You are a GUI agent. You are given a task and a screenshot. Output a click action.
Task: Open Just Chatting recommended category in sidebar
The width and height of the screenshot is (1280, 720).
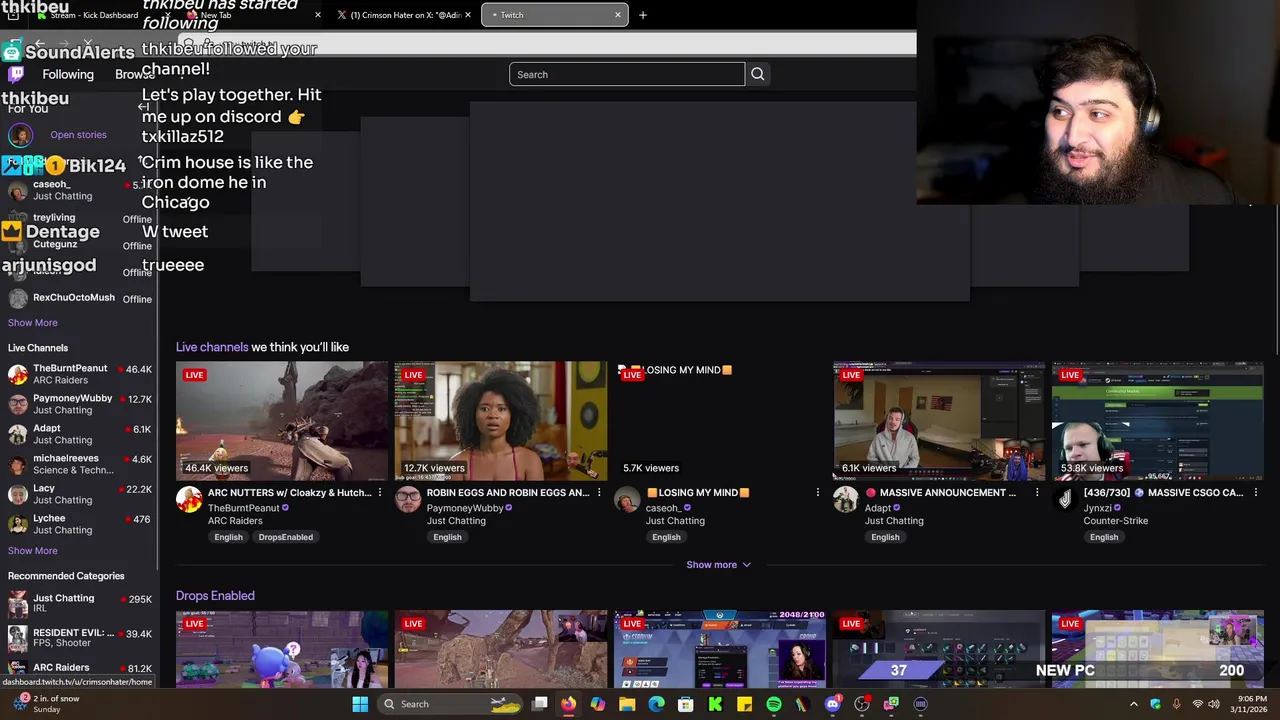tap(79, 603)
